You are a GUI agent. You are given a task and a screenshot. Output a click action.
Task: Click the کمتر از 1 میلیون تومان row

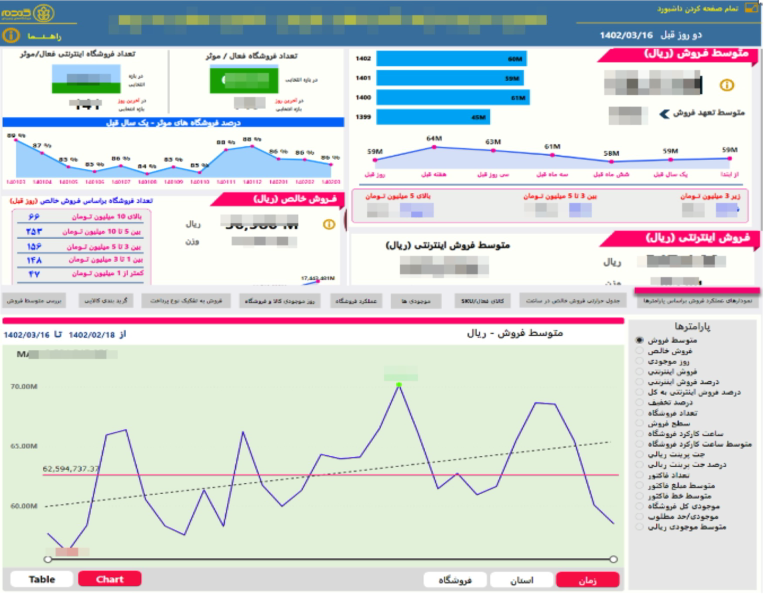(x=81, y=274)
